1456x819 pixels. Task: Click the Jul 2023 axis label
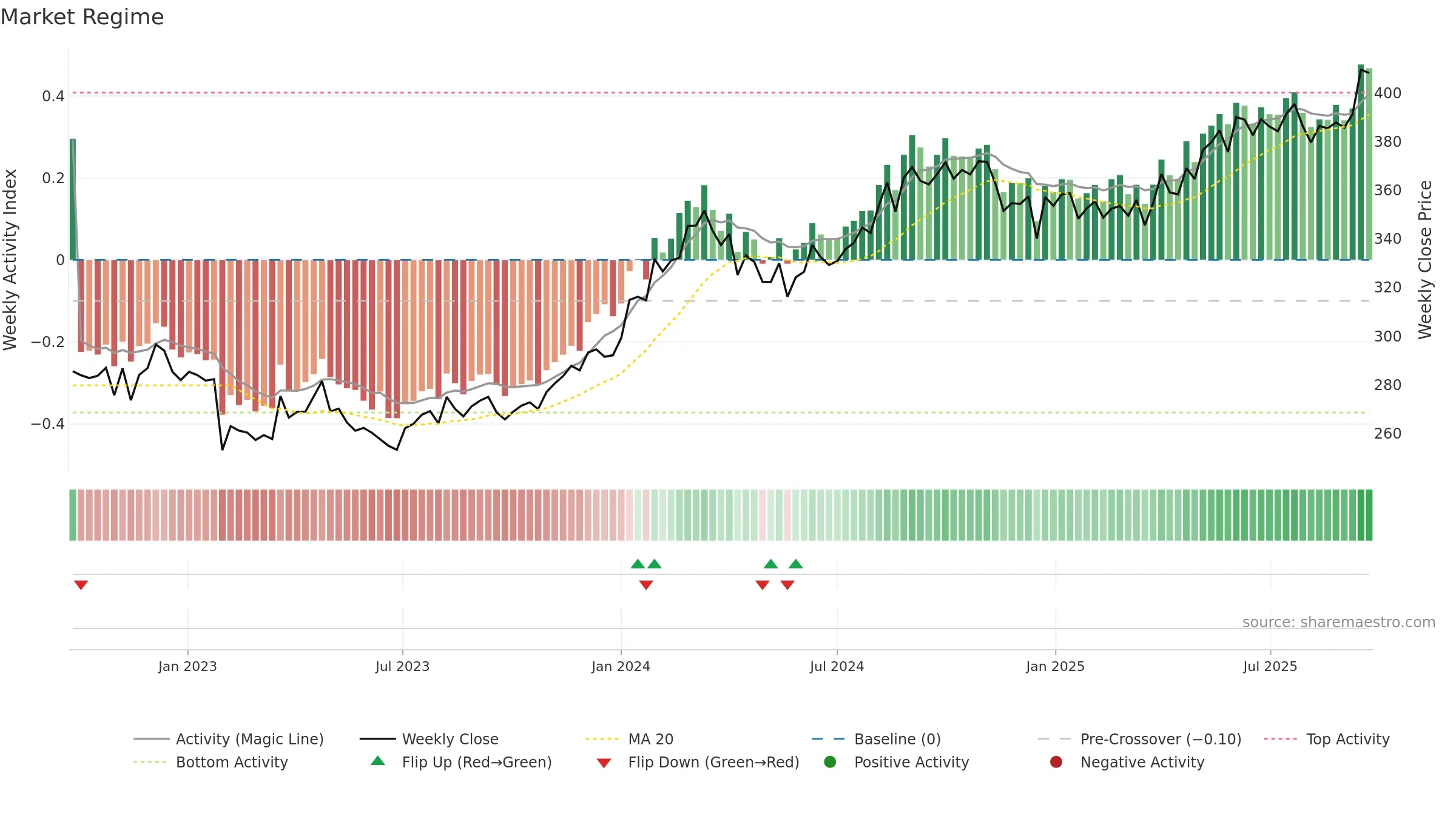402,666
